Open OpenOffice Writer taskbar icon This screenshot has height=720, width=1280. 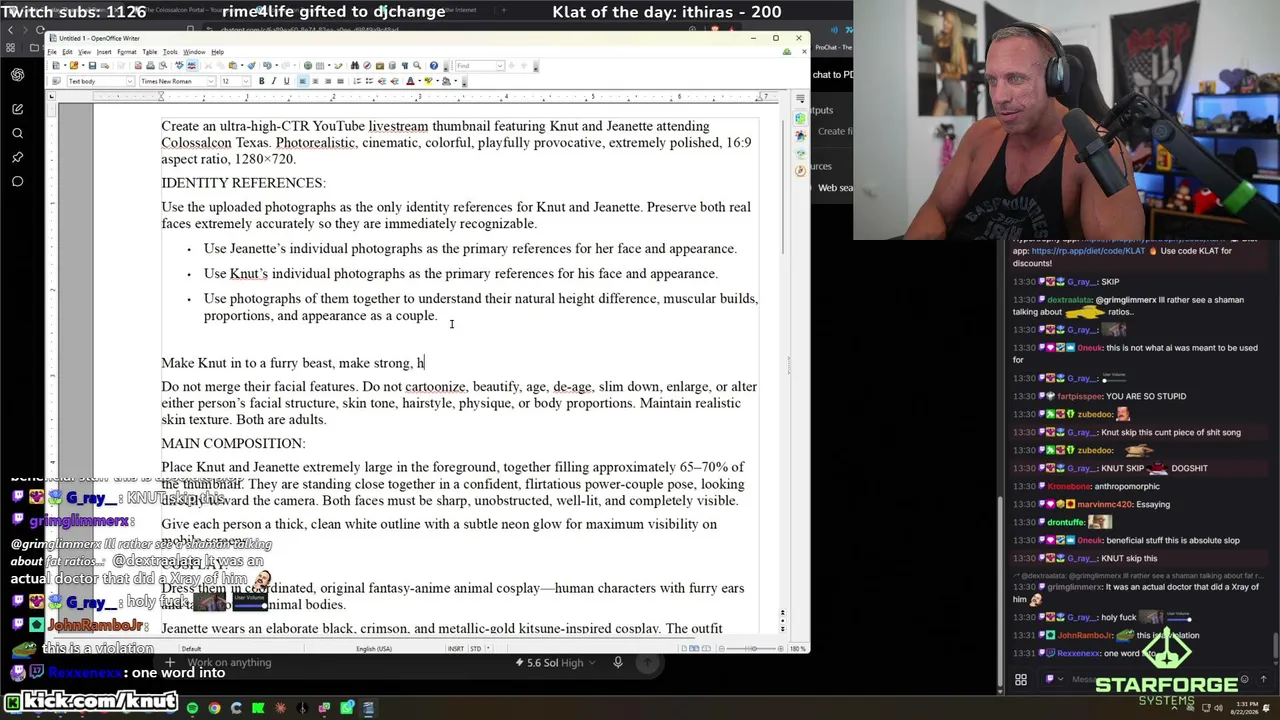point(368,708)
